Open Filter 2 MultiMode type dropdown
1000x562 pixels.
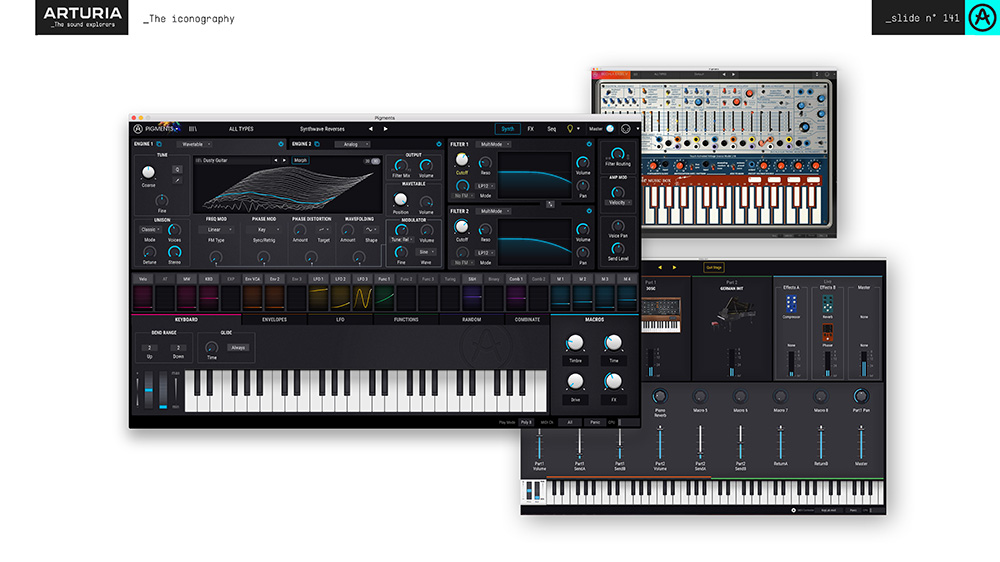(x=494, y=211)
